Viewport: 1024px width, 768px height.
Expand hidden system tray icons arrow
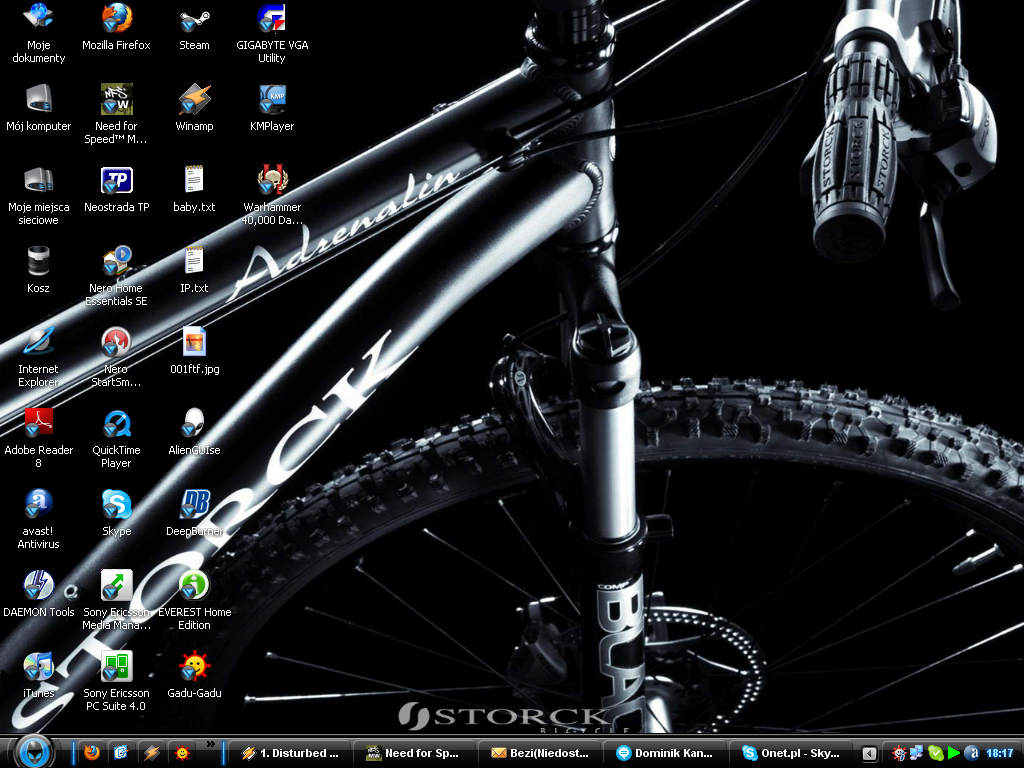point(869,754)
